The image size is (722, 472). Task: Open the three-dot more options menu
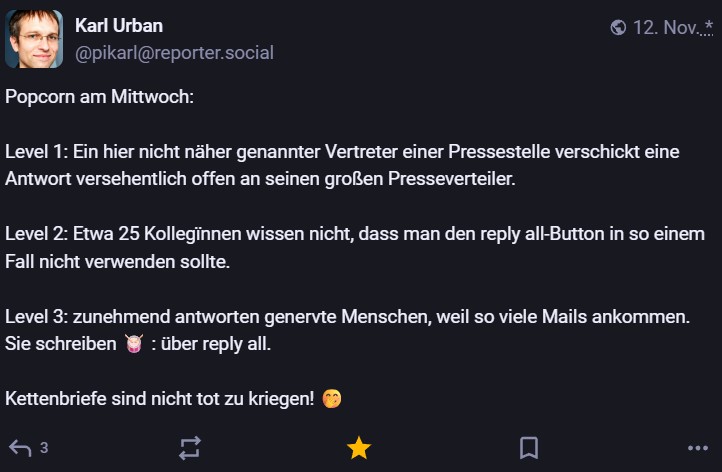click(x=698, y=448)
